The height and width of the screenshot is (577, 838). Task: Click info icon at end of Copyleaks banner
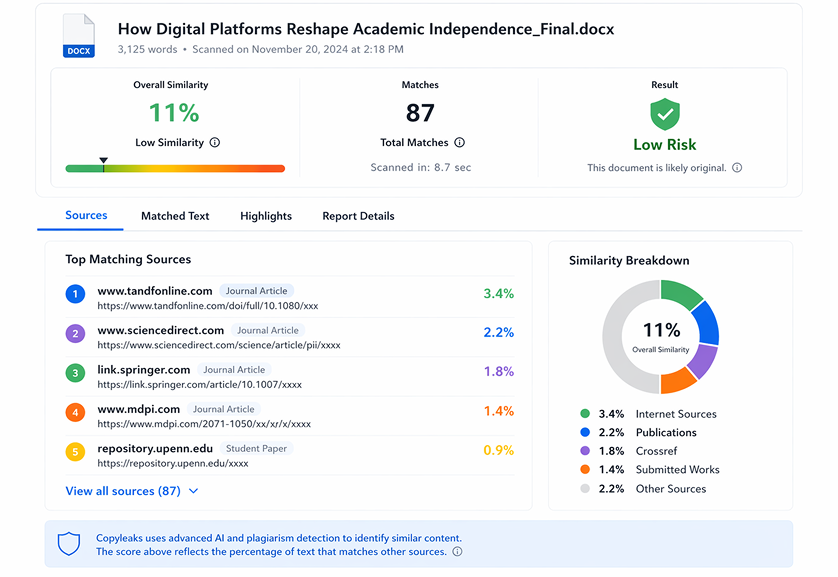tap(457, 551)
